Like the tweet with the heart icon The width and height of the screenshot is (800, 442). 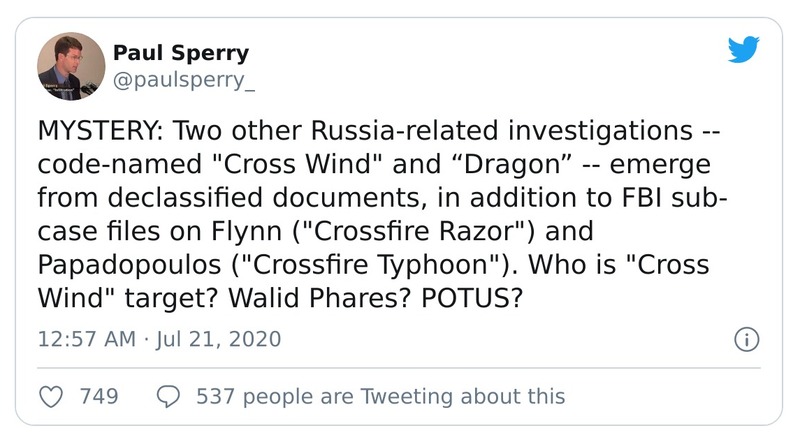tap(51, 396)
